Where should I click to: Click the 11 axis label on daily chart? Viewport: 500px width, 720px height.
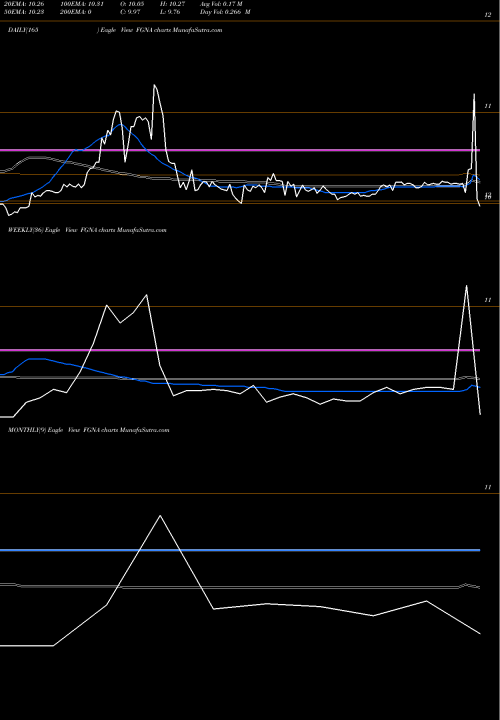click(x=488, y=106)
